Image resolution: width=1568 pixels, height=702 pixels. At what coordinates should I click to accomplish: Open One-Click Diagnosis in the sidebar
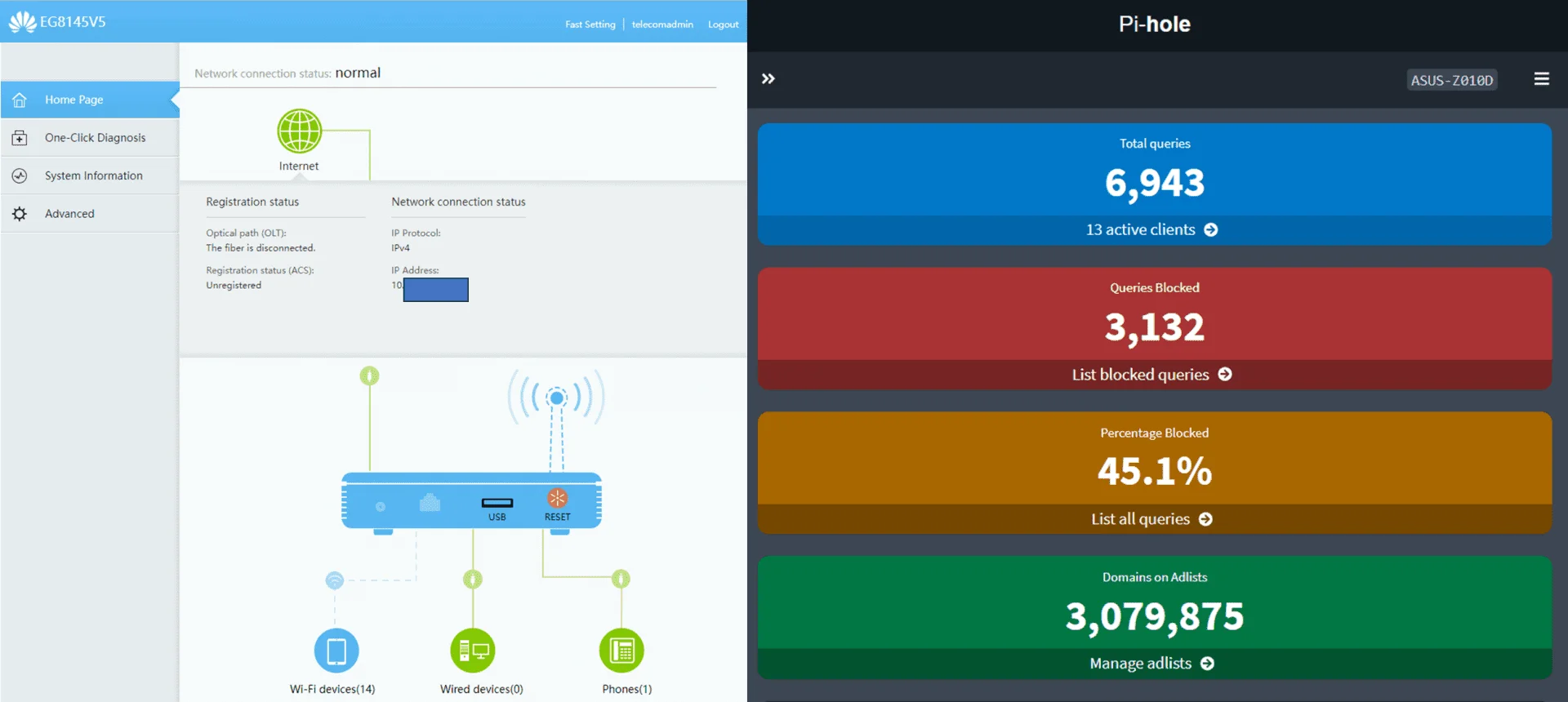(x=90, y=138)
